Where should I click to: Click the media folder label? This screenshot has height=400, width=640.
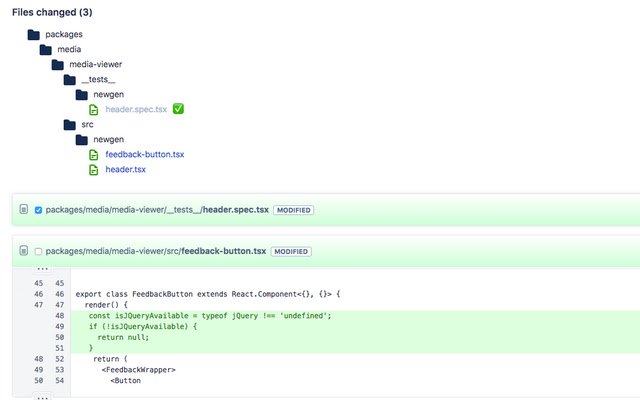(x=69, y=49)
